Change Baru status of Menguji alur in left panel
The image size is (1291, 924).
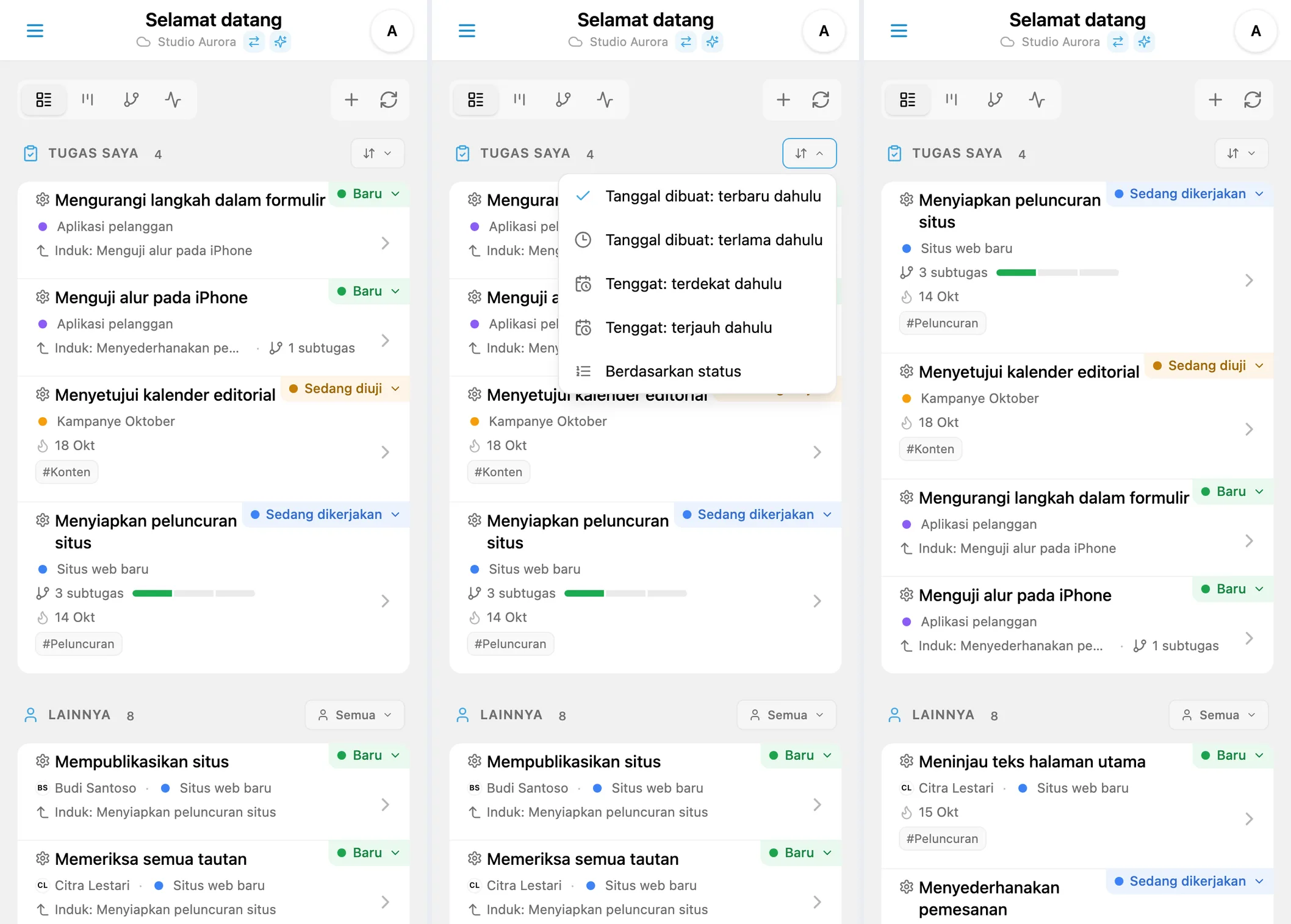tap(369, 292)
